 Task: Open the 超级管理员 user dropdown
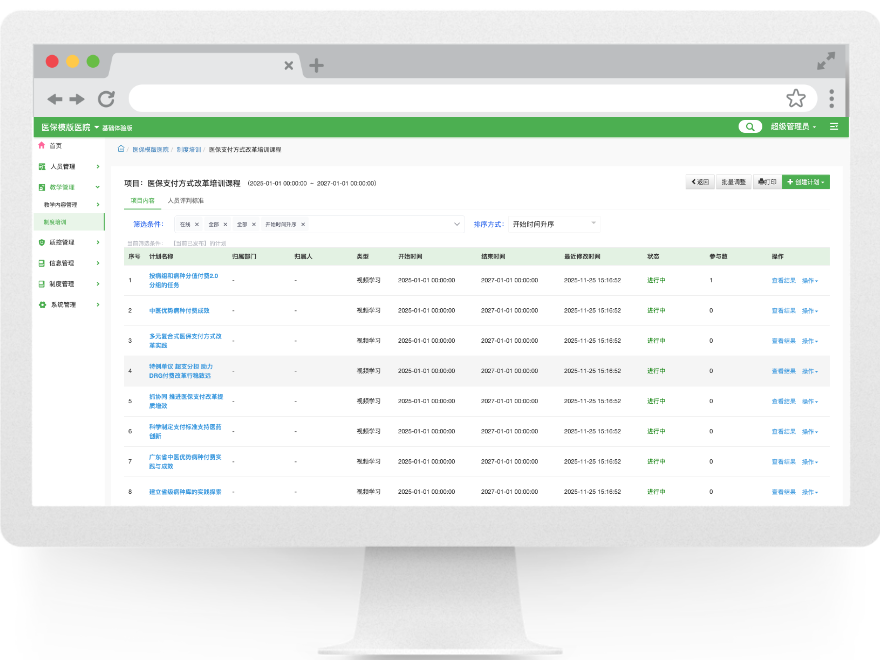click(x=793, y=127)
